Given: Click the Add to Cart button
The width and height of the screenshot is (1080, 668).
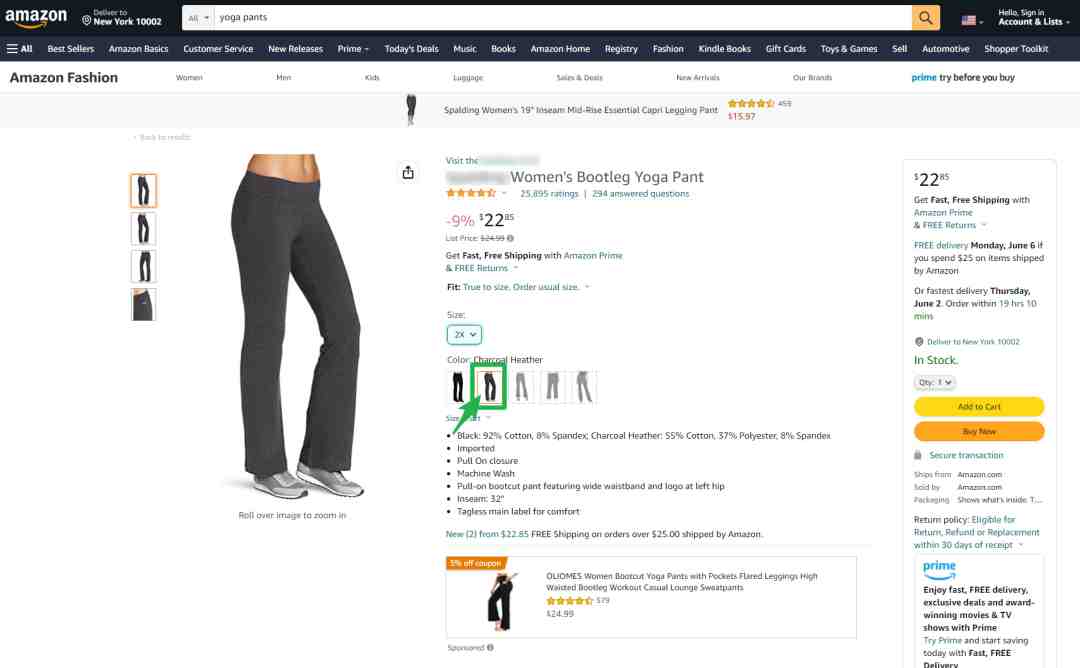Looking at the screenshot, I should click(x=979, y=407).
